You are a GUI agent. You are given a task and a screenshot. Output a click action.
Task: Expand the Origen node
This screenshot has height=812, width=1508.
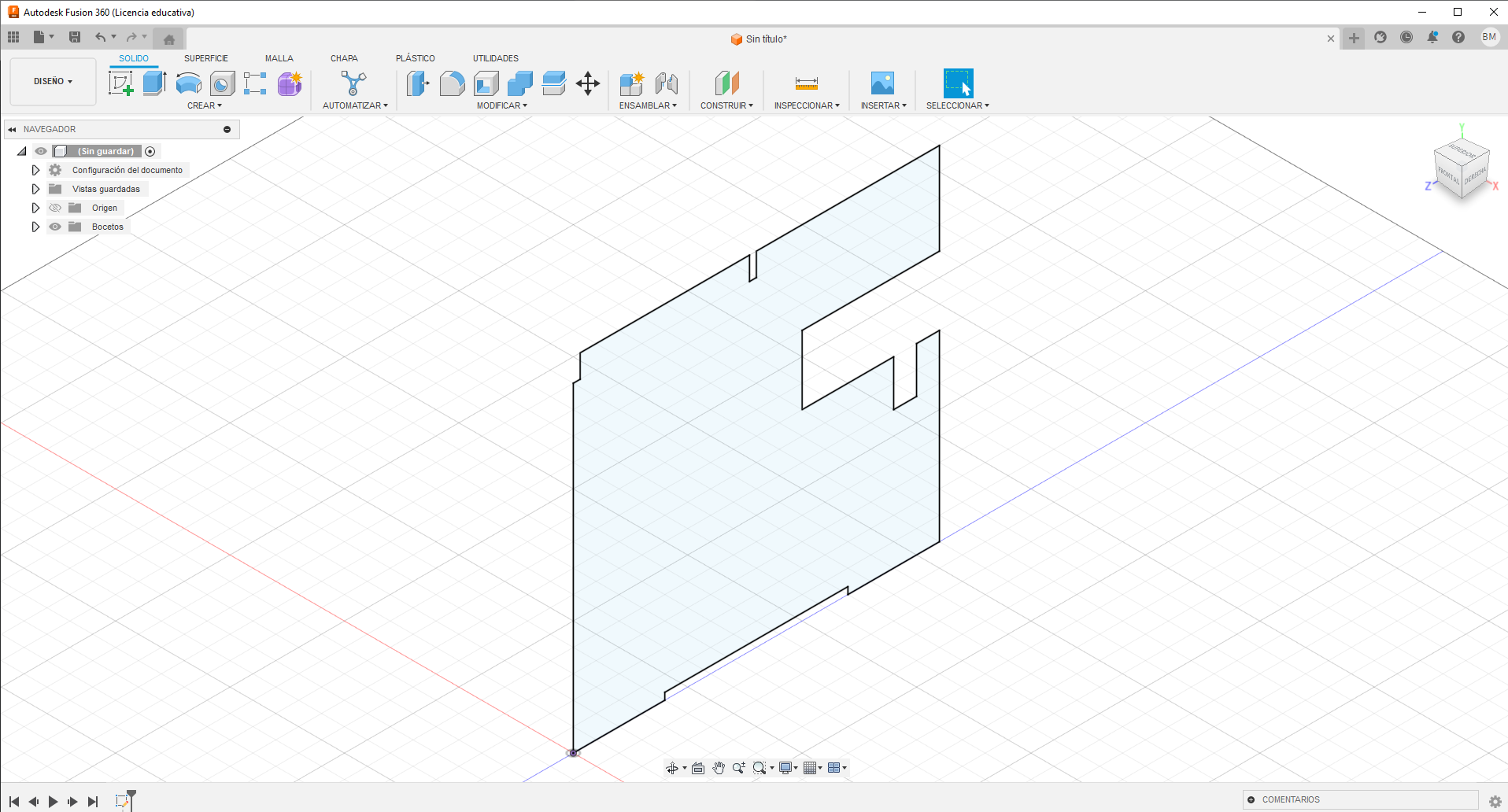35,208
